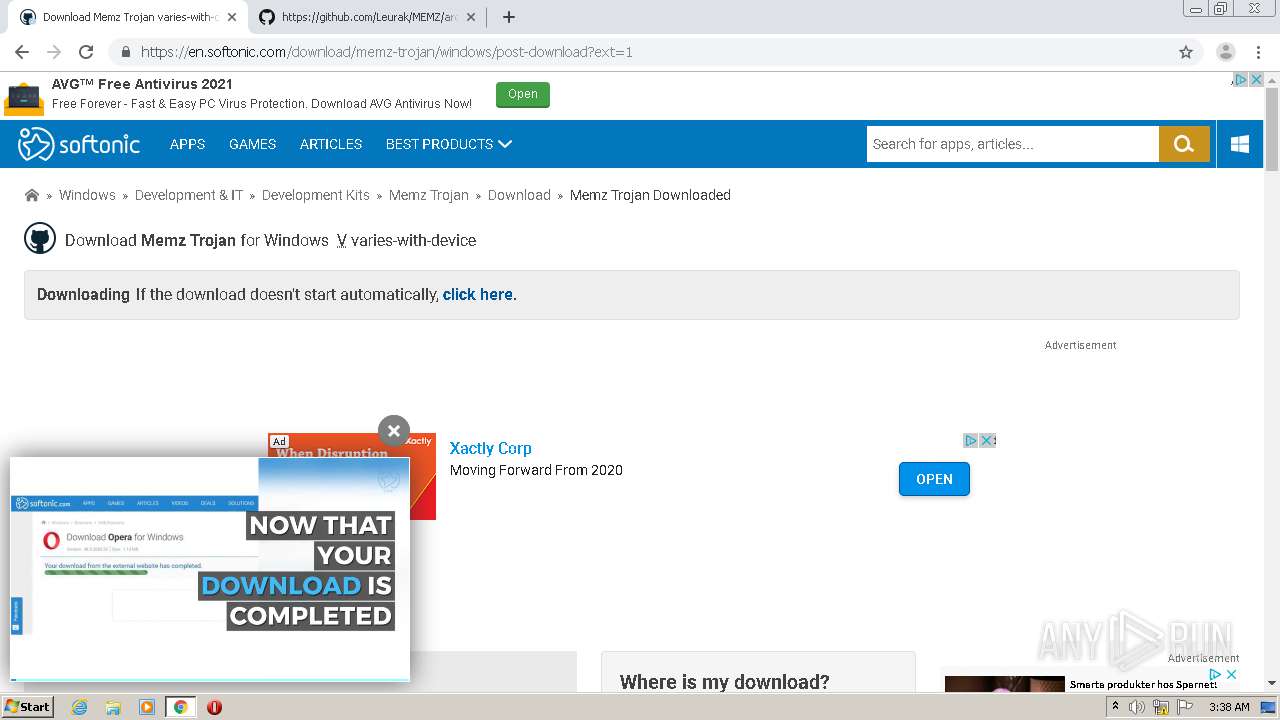Click the browser forward arrow
This screenshot has height=720, width=1280.
[54, 52]
